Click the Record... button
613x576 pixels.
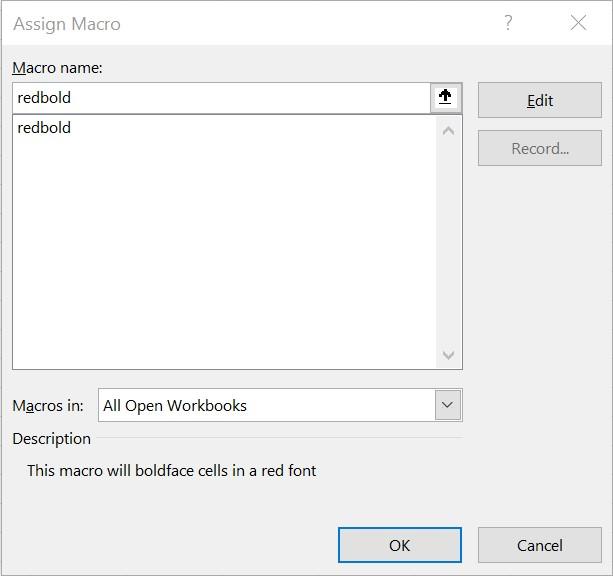pos(540,149)
